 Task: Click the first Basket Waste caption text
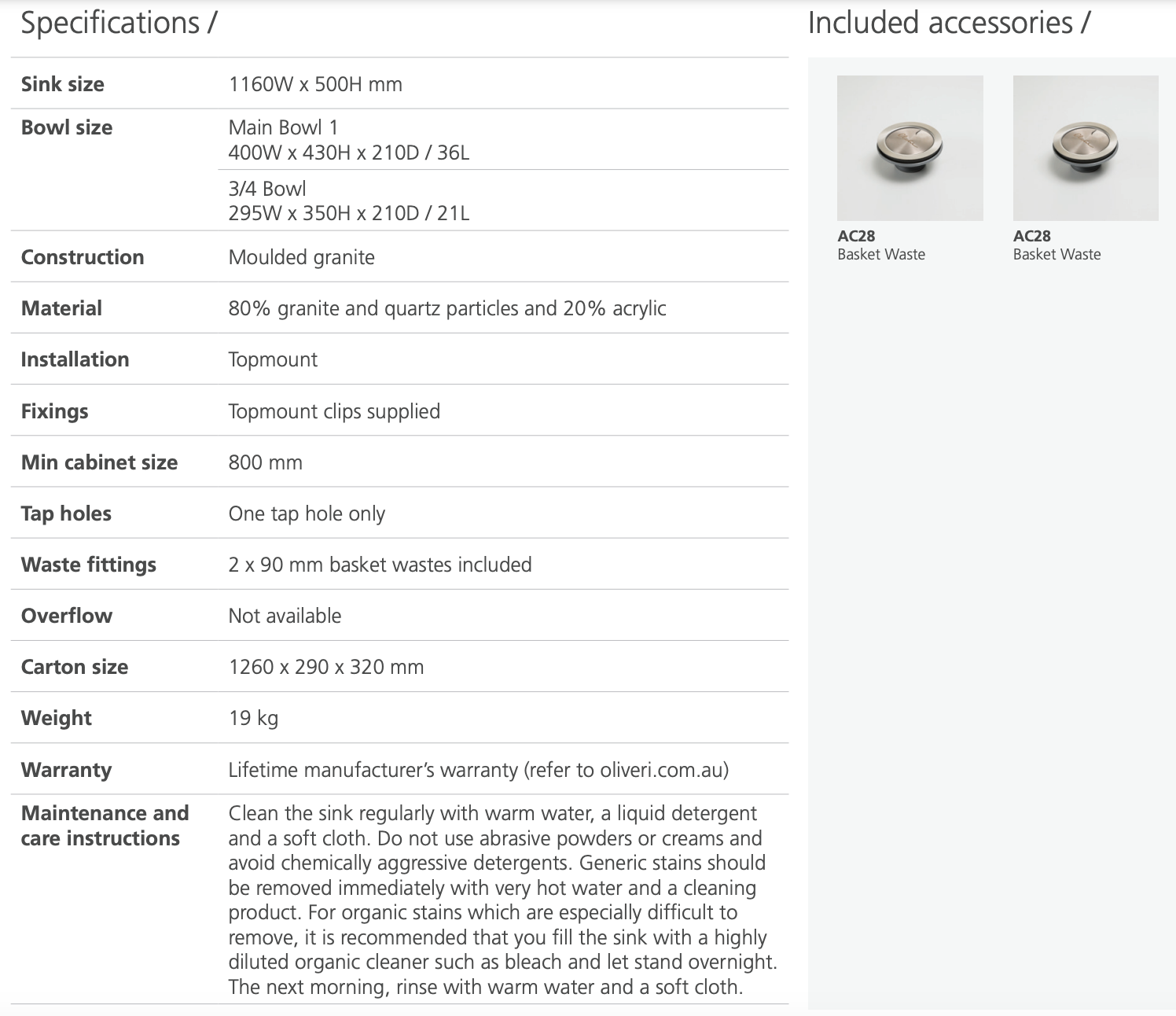pyautogui.click(x=880, y=254)
